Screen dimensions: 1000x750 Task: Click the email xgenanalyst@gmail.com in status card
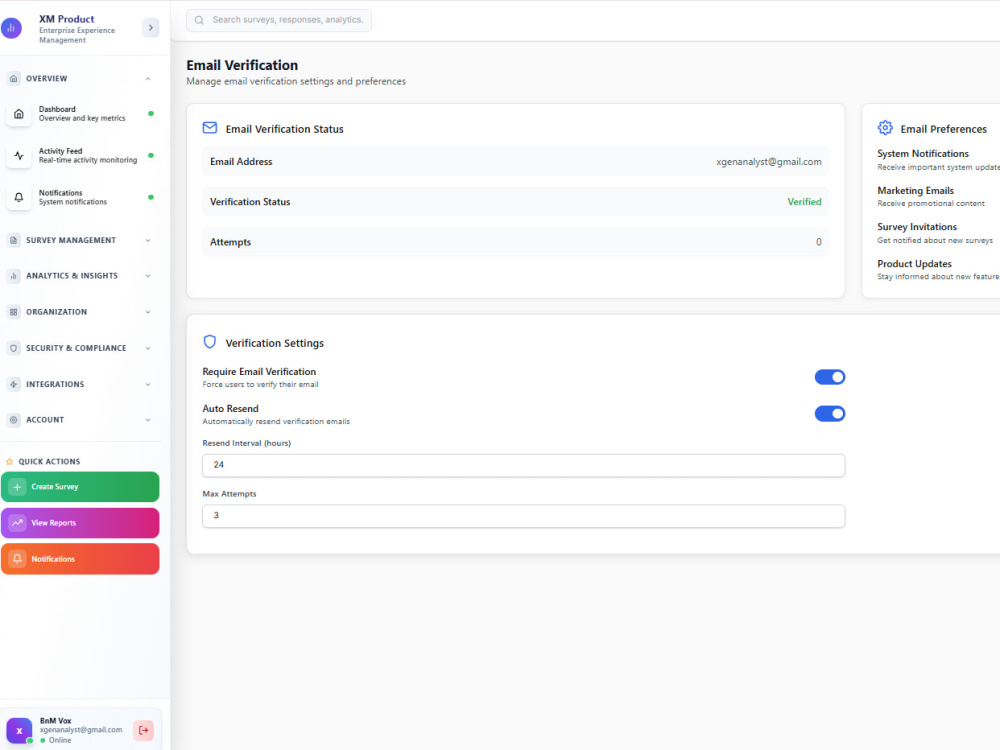(x=768, y=162)
